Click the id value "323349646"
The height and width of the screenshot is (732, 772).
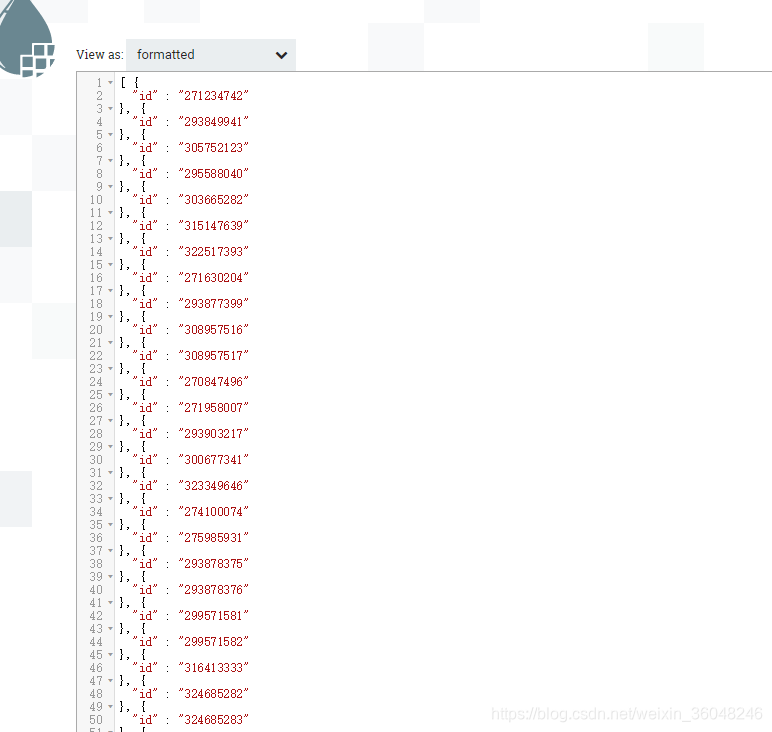pos(214,486)
